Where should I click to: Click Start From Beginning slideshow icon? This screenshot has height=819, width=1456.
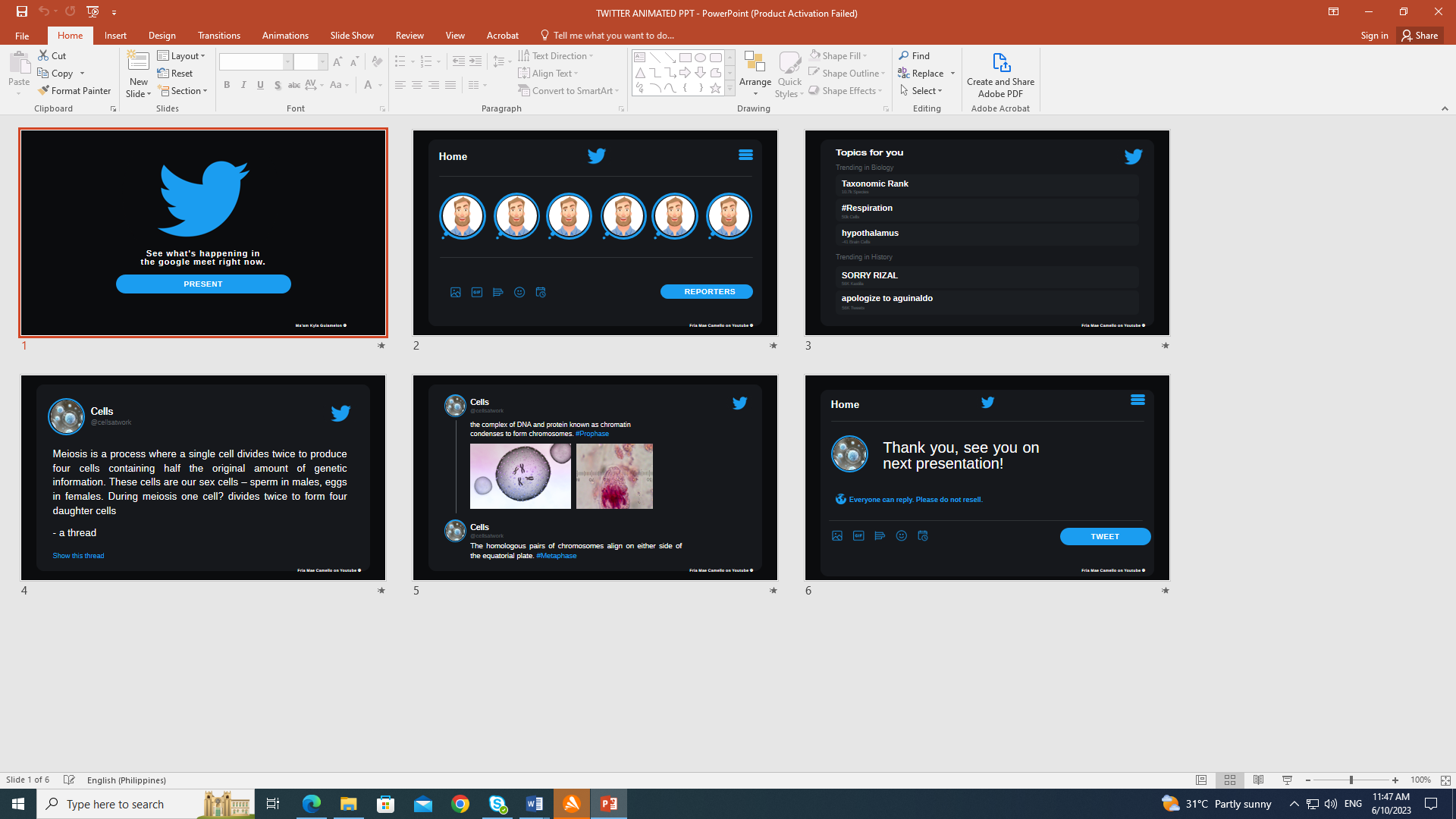tap(93, 11)
